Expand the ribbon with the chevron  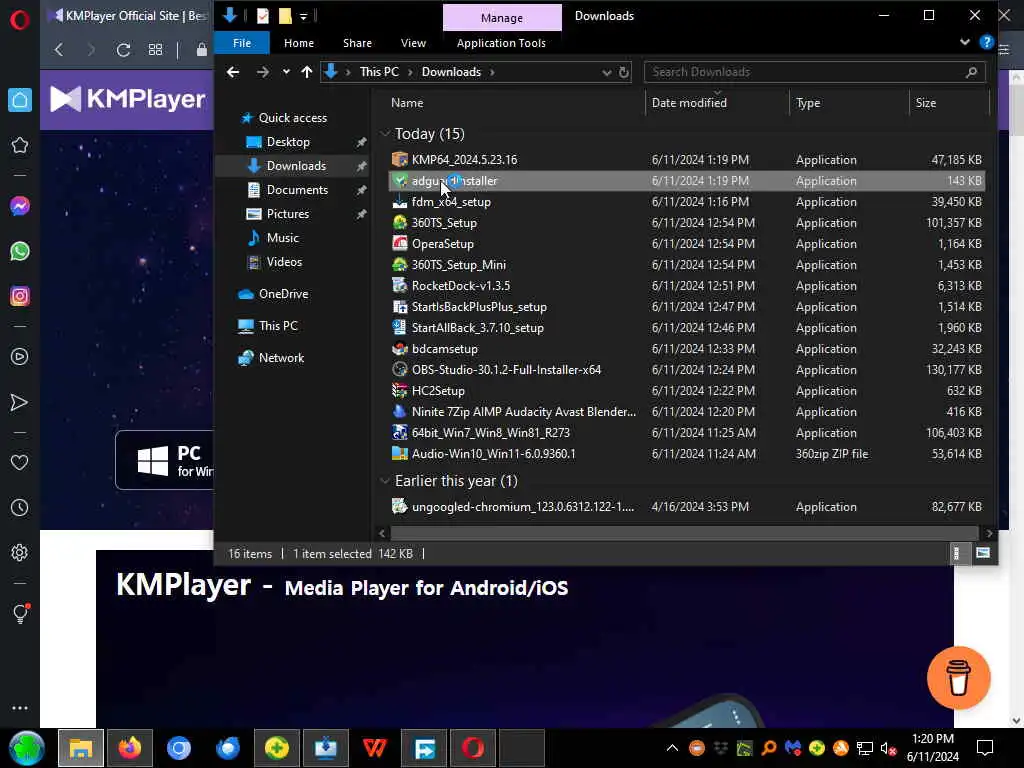(x=965, y=42)
